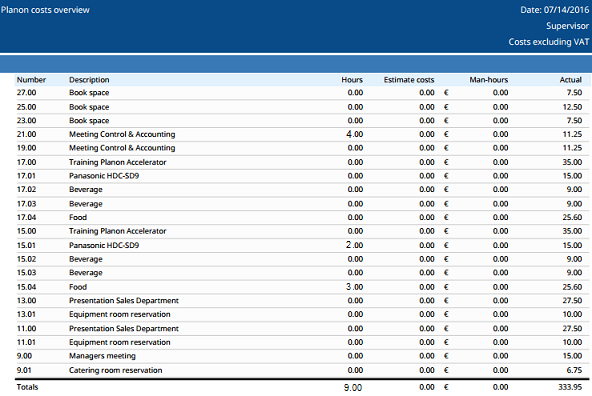Select the Costs excluding VAT label
This screenshot has height=396, width=592.
549,42
